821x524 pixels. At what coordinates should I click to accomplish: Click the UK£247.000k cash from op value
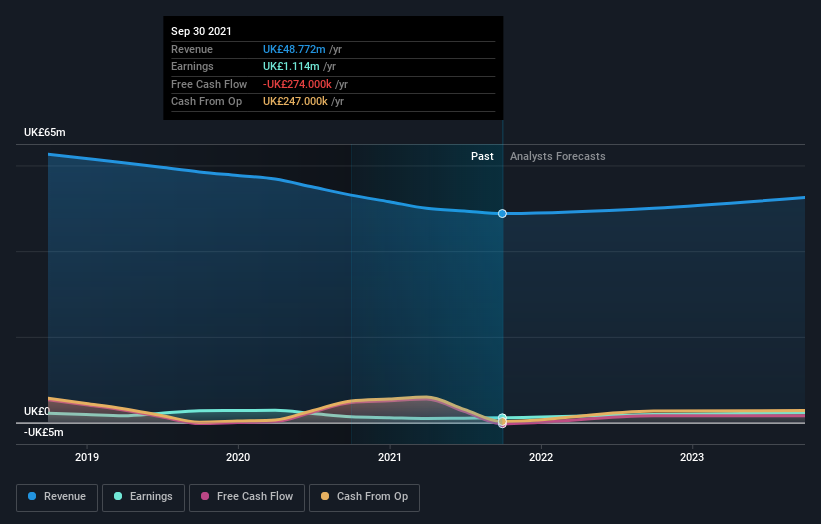point(295,102)
